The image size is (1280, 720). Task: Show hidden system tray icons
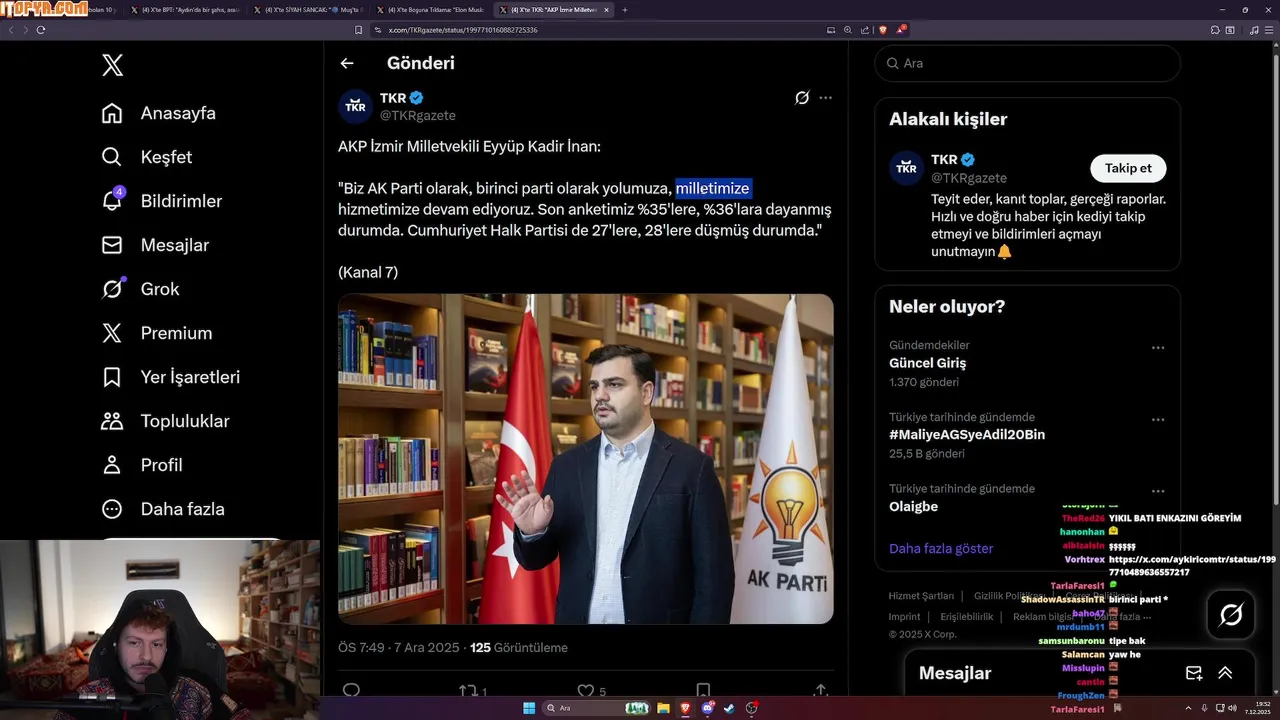tap(1188, 708)
